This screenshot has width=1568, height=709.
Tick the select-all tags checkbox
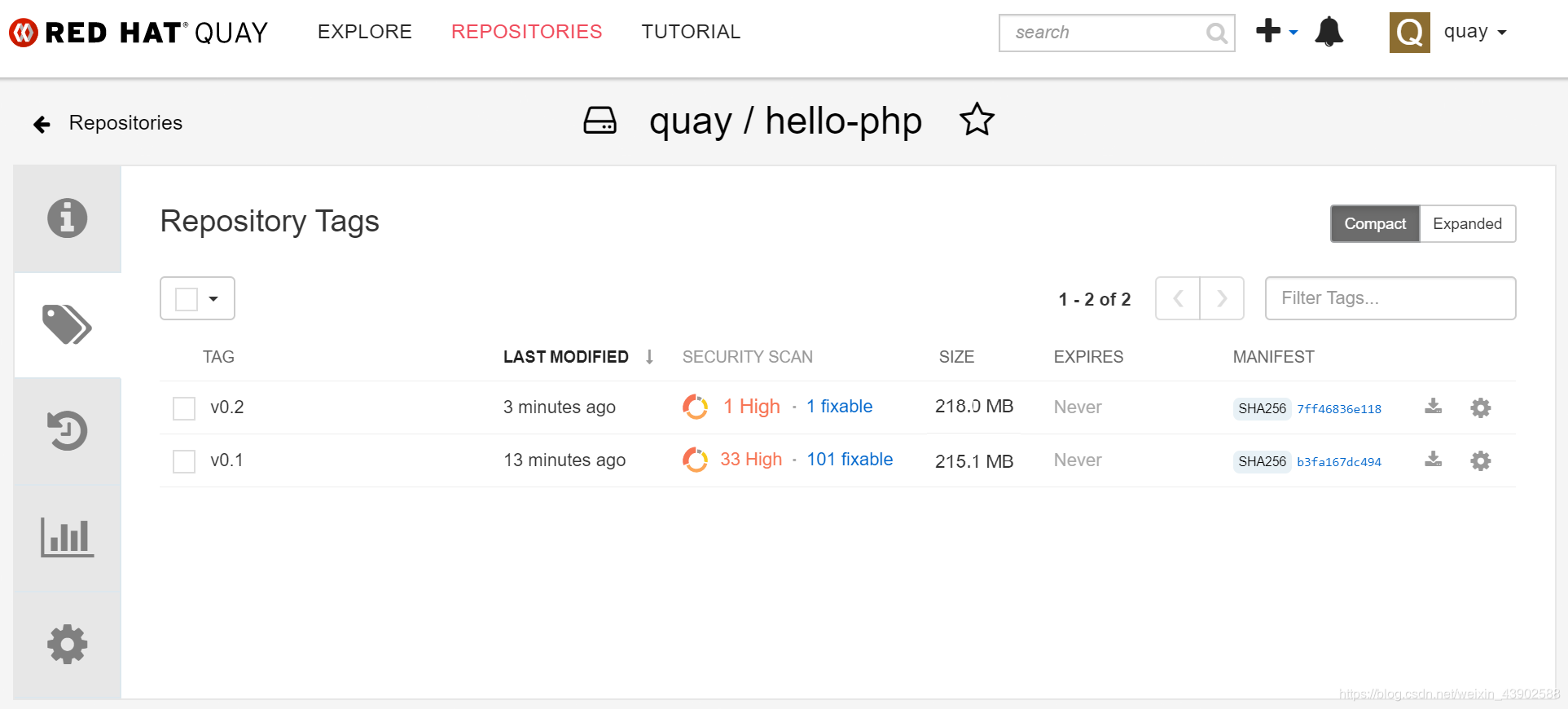pyautogui.click(x=187, y=299)
